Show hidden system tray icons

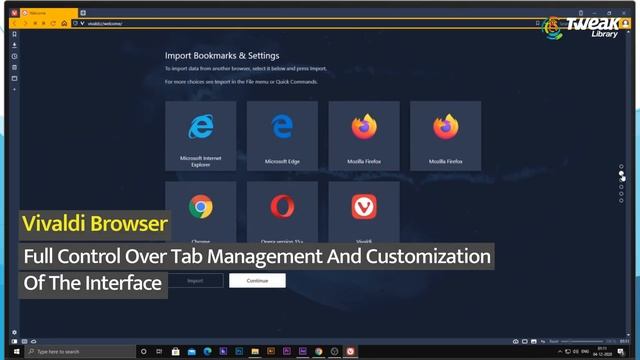[x=560, y=351]
